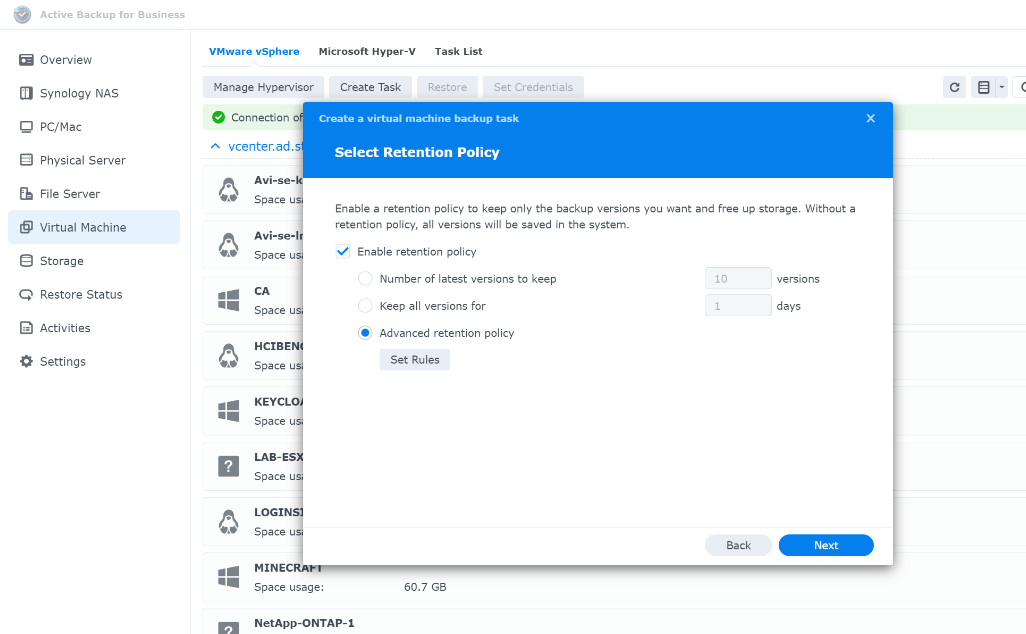Click the versions number input field
The width and height of the screenshot is (1026, 634).
click(738, 278)
